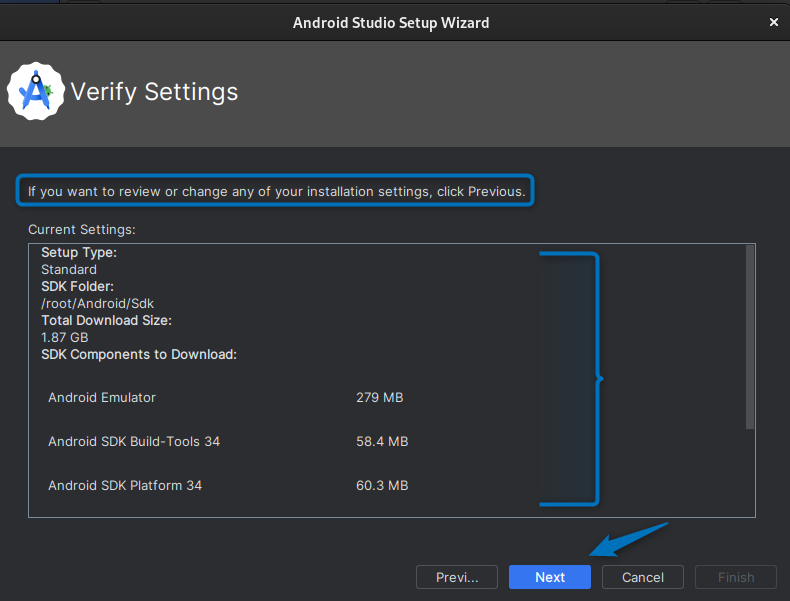790x601 pixels.
Task: Click the Total Download Size: label
Action: 106,320
